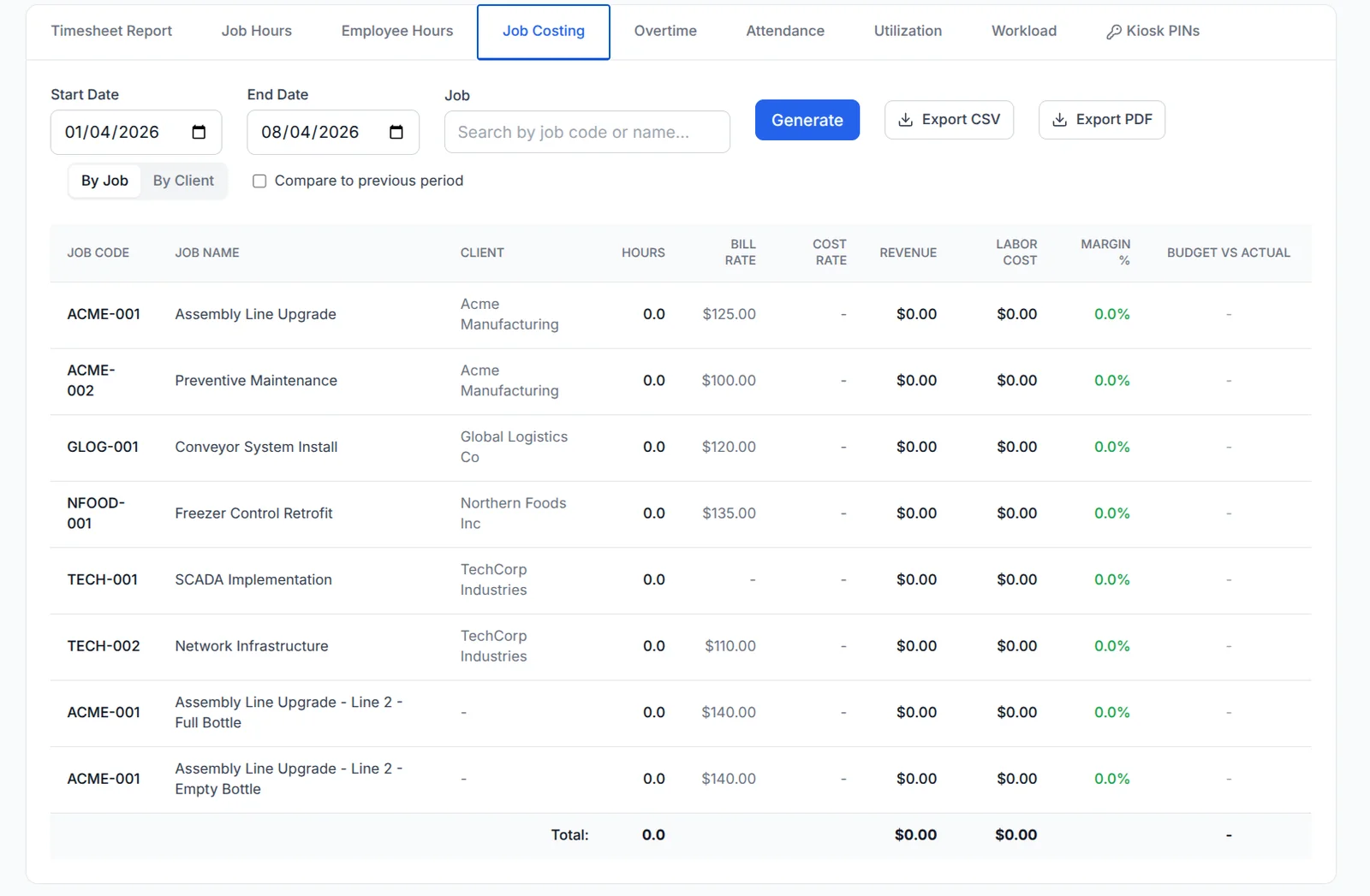Click job name Network Infrastructure
Image resolution: width=1370 pixels, height=896 pixels.
tap(252, 646)
